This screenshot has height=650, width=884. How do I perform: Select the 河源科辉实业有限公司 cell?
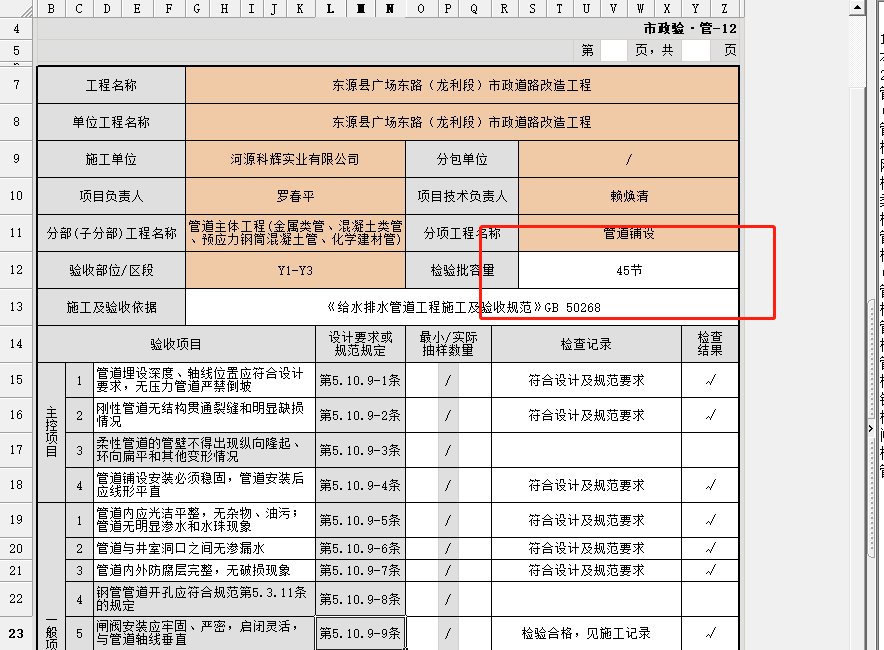point(295,159)
